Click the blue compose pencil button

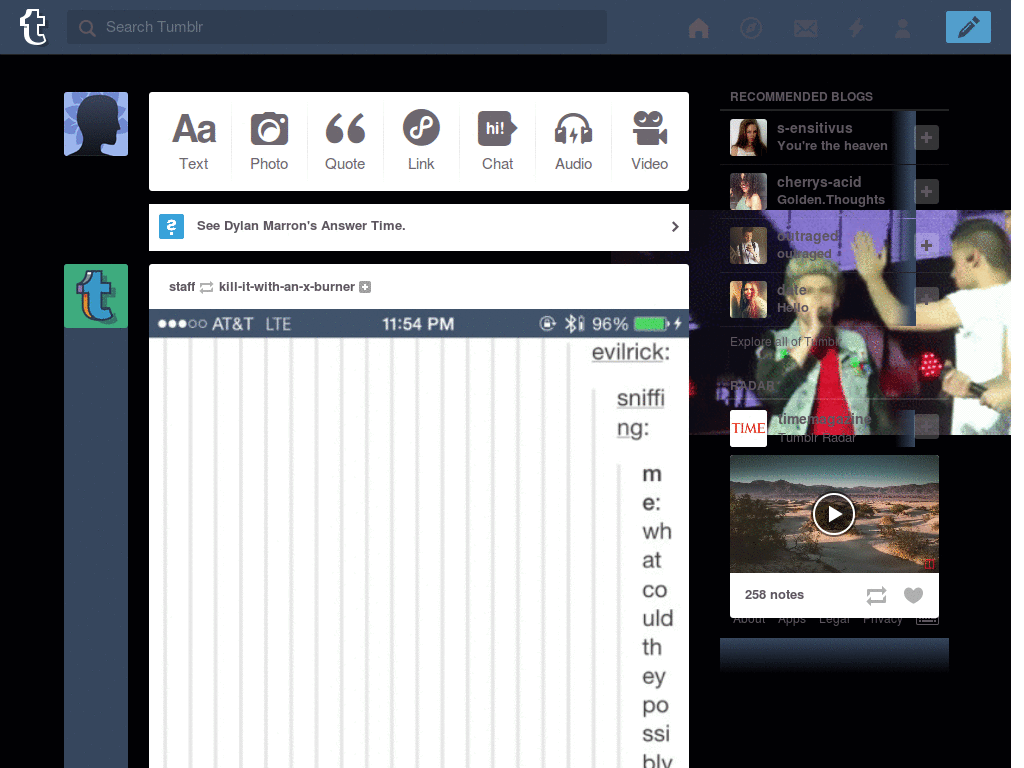click(968, 27)
